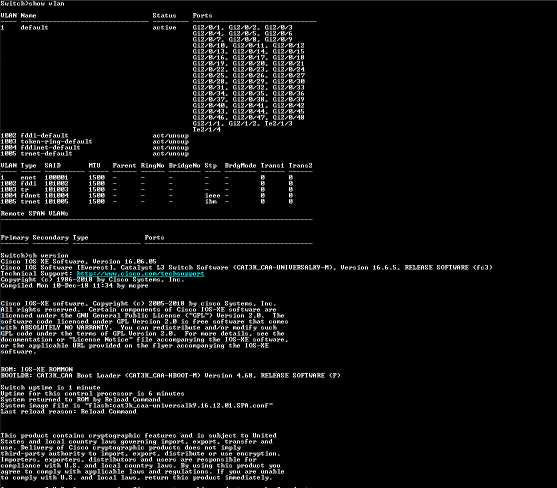The width and height of the screenshot is (557, 488).
Task: Click the 'BOOTLDR: CAT3K_CAA Boot Loader' line
Action: [x=171, y=375]
